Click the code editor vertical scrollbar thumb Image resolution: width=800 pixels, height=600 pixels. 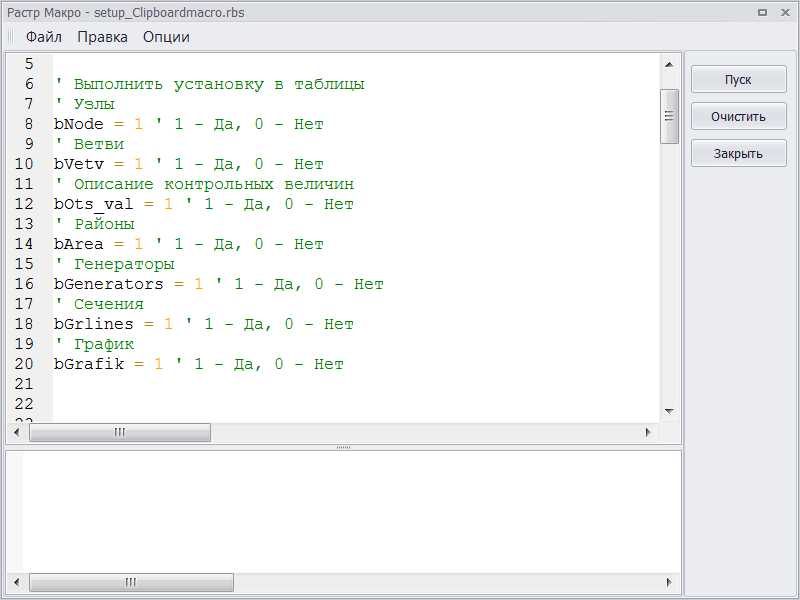pos(669,116)
